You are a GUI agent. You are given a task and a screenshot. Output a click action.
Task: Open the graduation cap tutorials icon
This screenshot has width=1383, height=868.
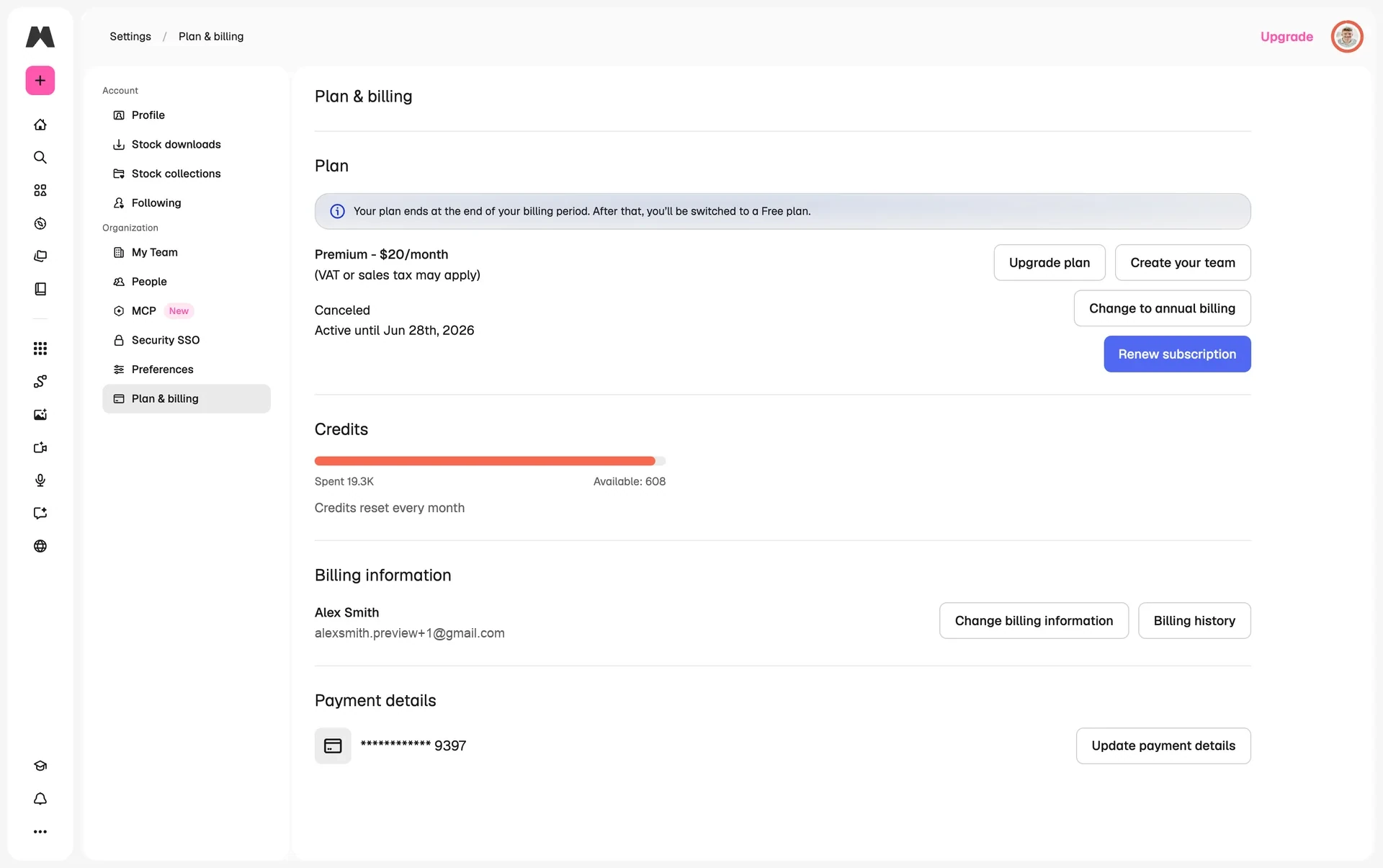[x=40, y=766]
